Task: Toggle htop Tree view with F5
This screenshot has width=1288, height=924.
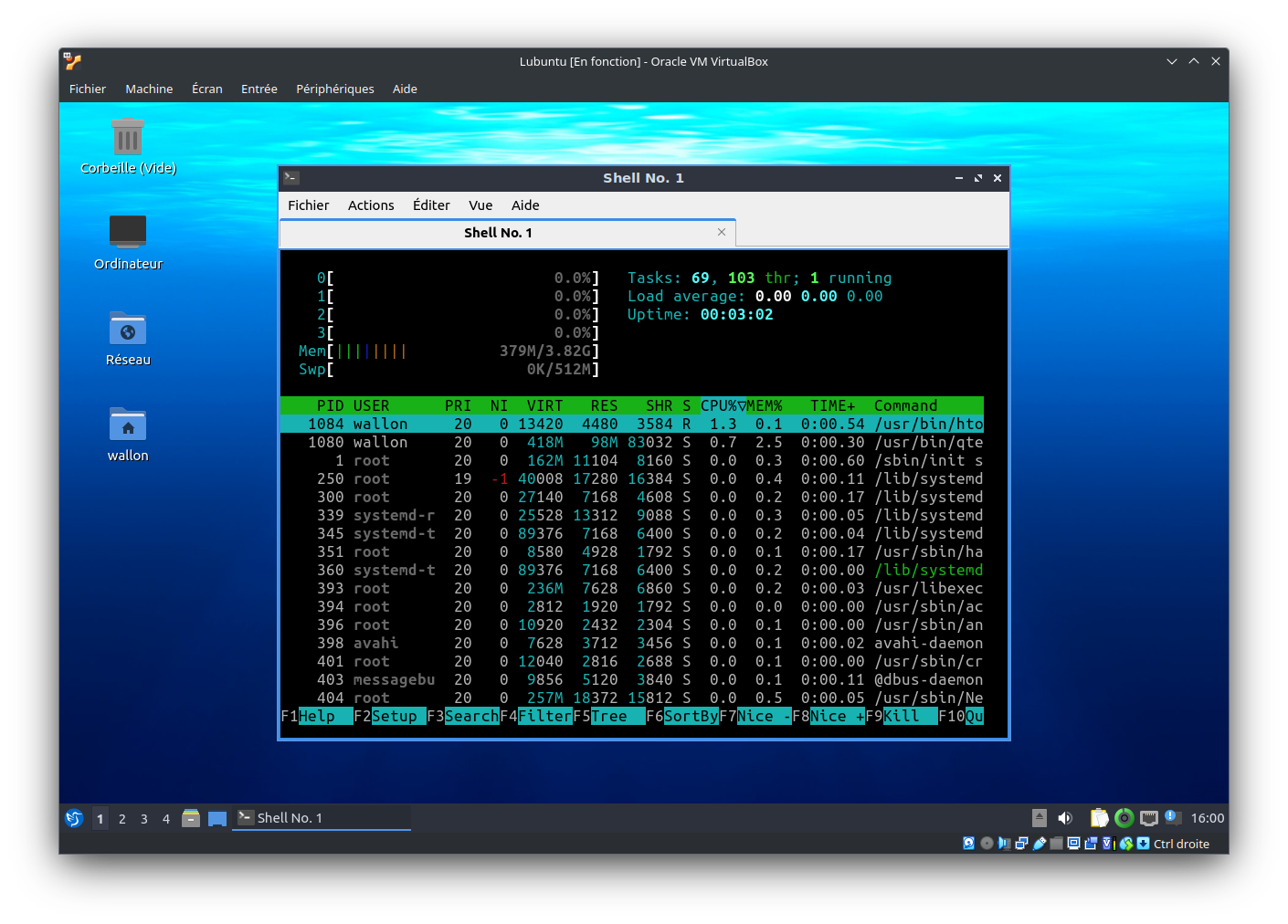Action: click(608, 716)
